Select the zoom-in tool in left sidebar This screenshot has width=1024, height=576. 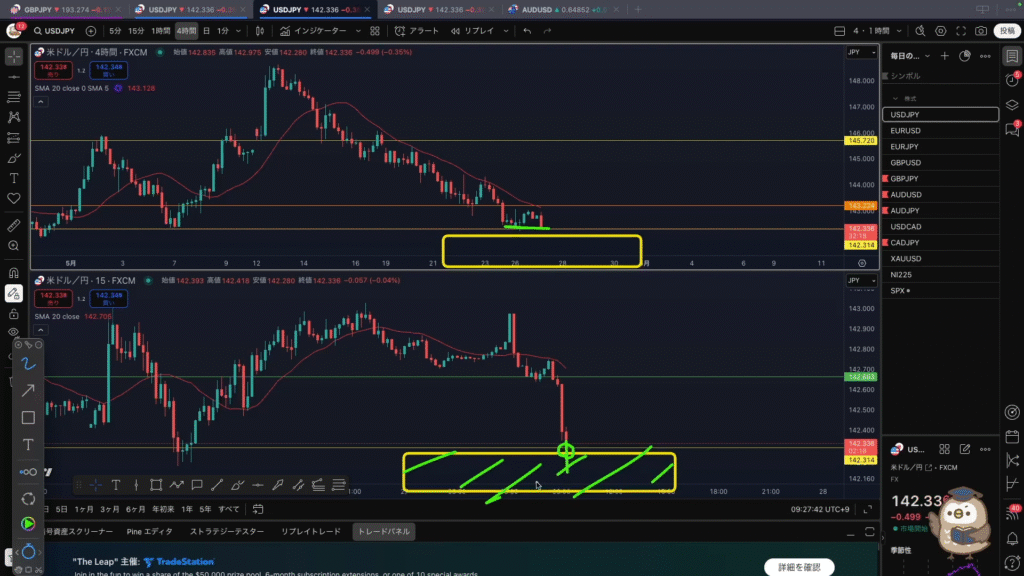(x=14, y=246)
